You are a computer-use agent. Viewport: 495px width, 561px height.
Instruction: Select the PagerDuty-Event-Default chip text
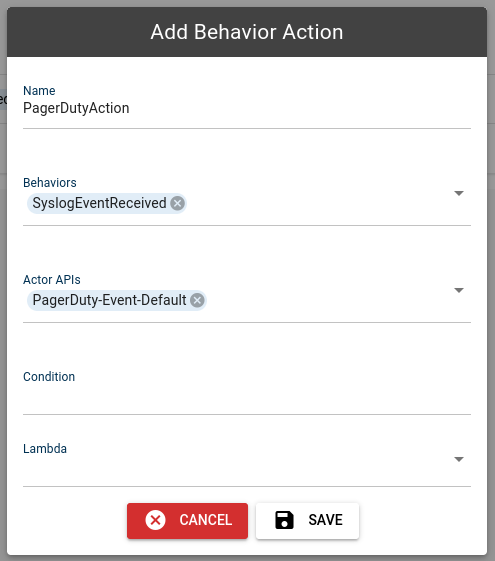tap(109, 300)
